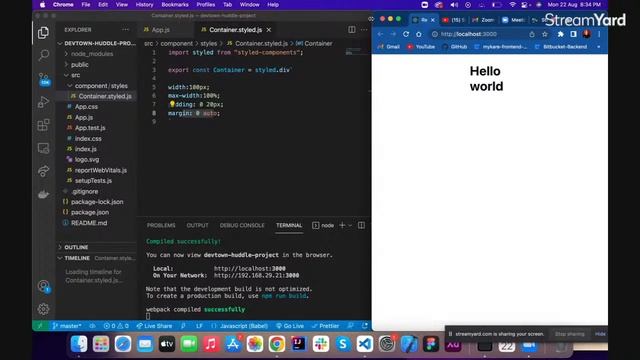The width and height of the screenshot is (640, 360).
Task: Open Chrome bookmarks overflow chevron
Action: (599, 47)
